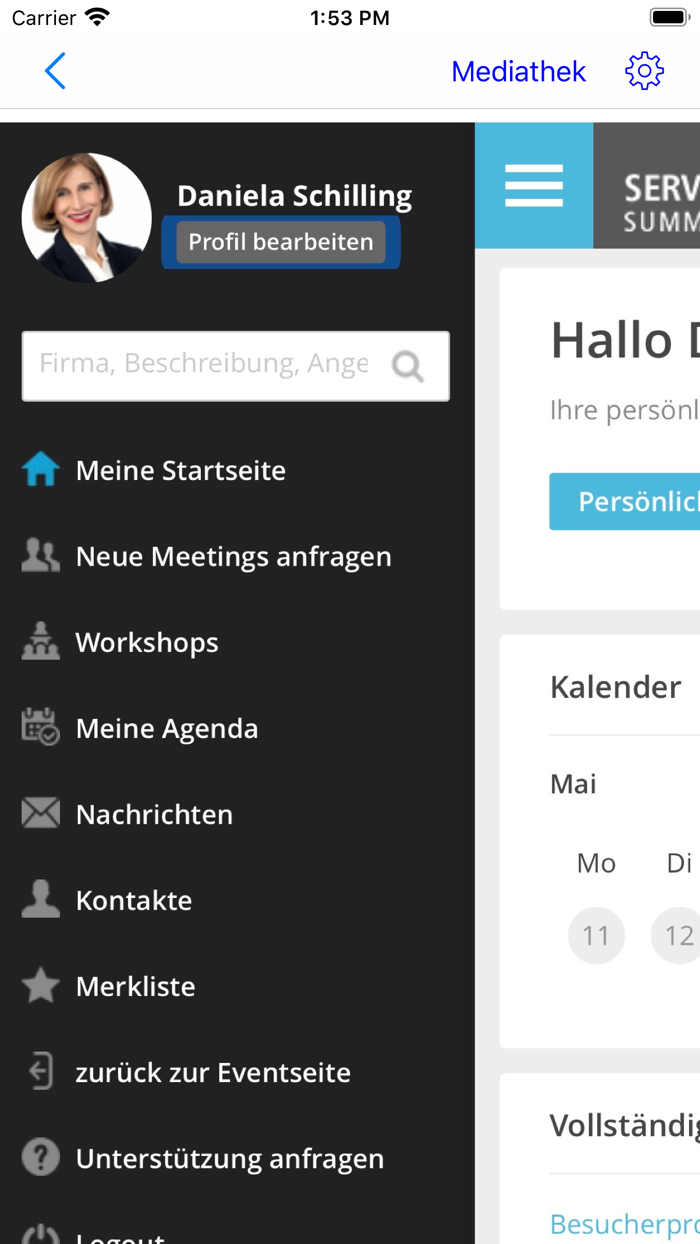Screen dimensions: 700x1244
Task: Open the Besucherpro link
Action: 624,1224
